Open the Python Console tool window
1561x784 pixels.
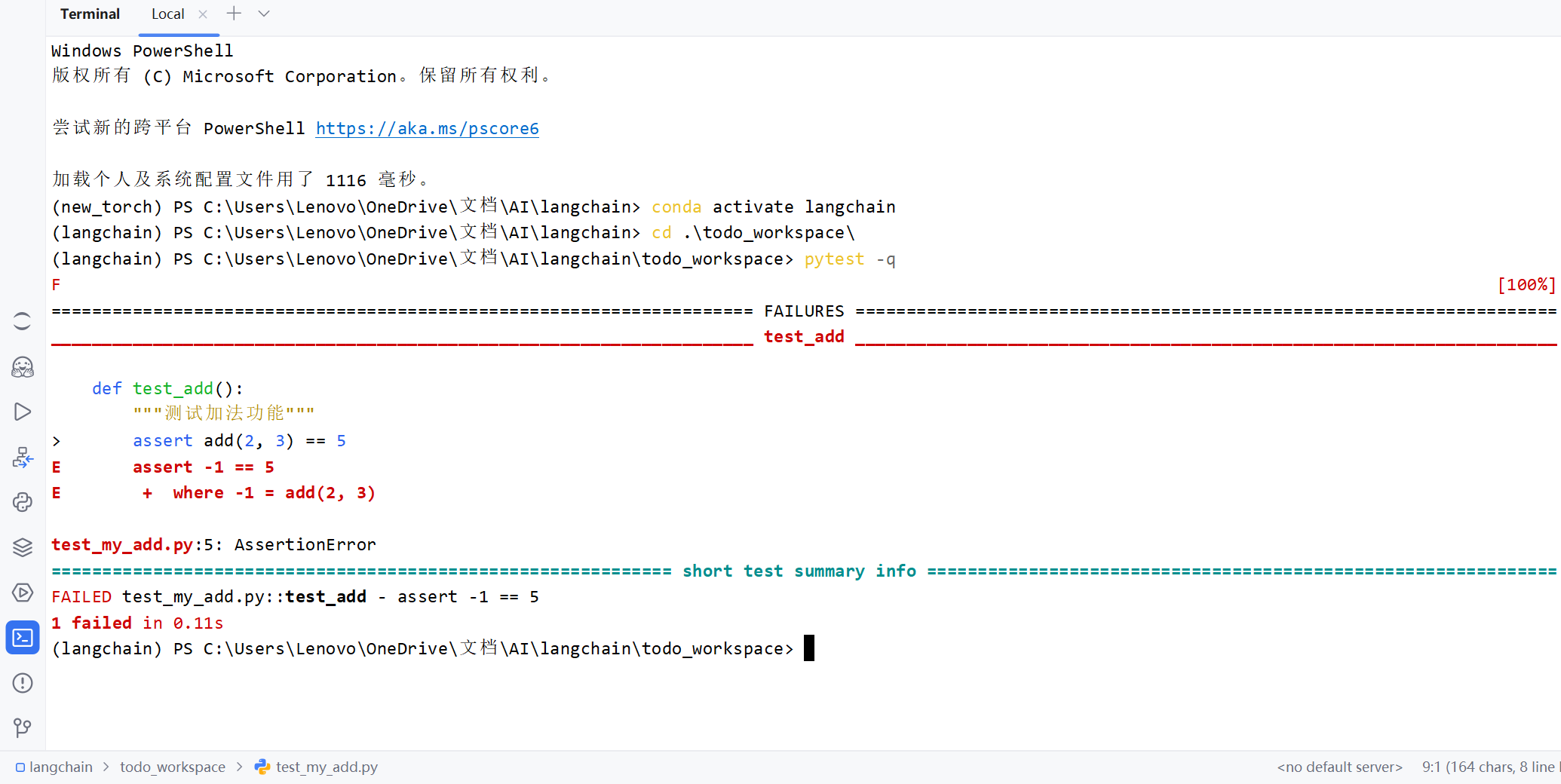point(23,502)
